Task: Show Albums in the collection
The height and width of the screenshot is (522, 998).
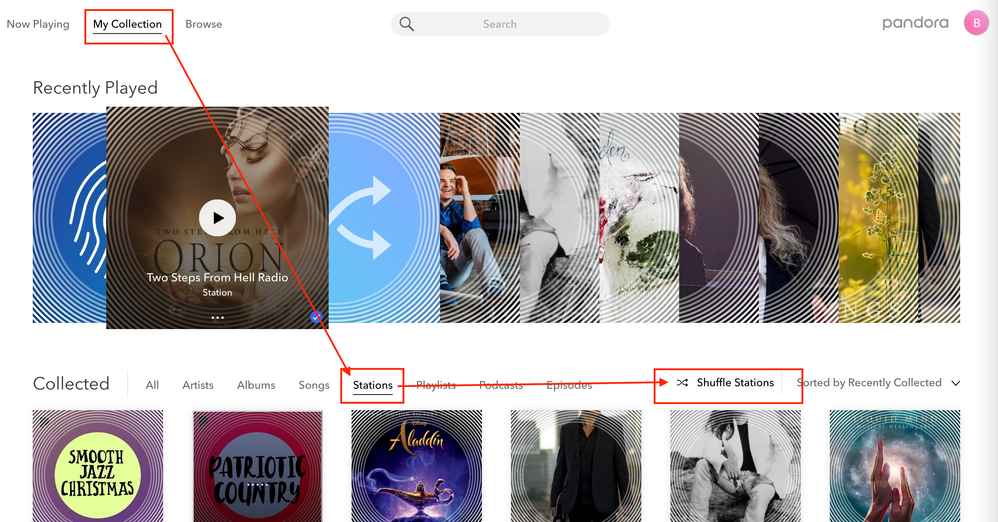Action: tap(256, 385)
